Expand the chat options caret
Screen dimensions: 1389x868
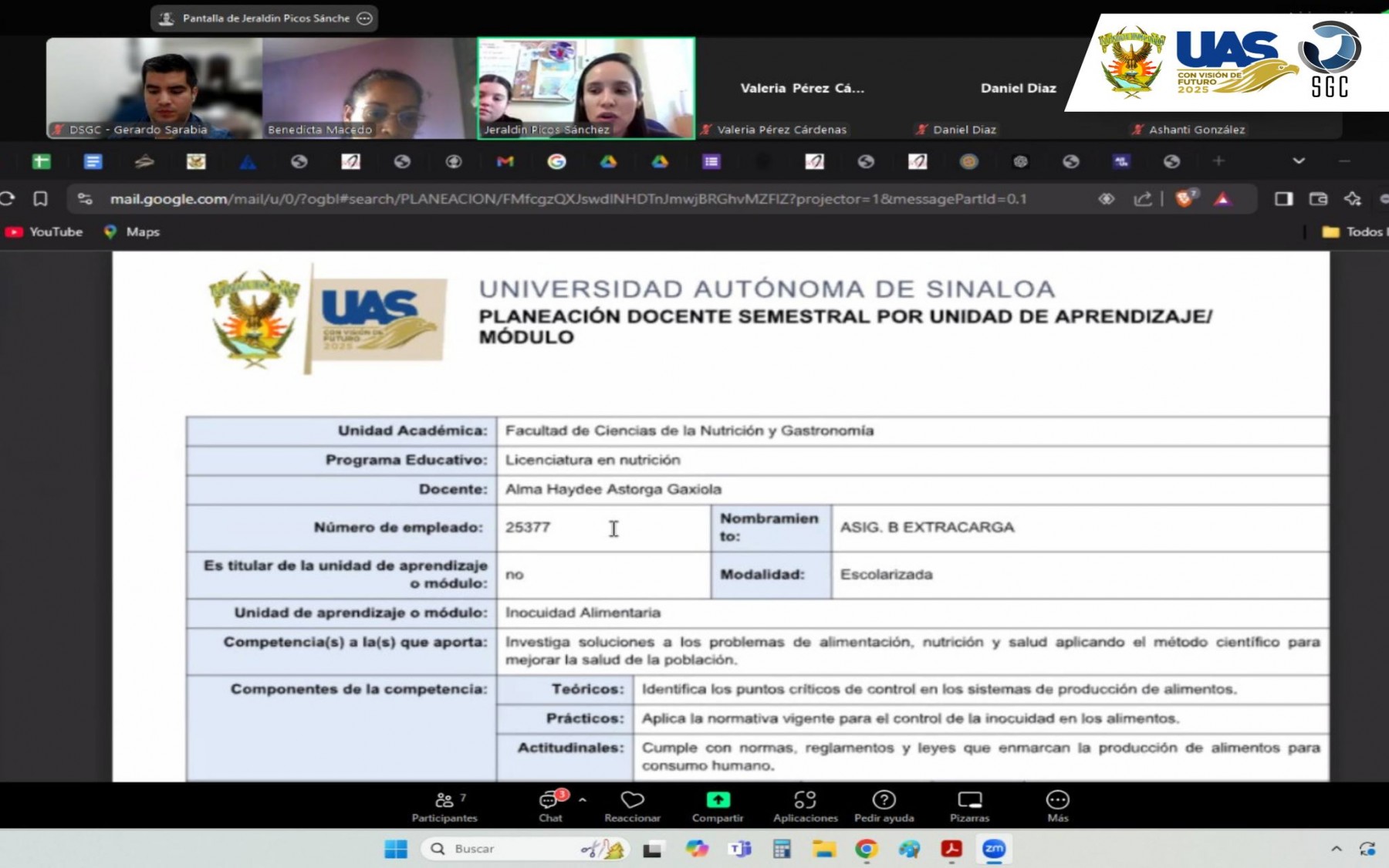pyautogui.click(x=583, y=800)
